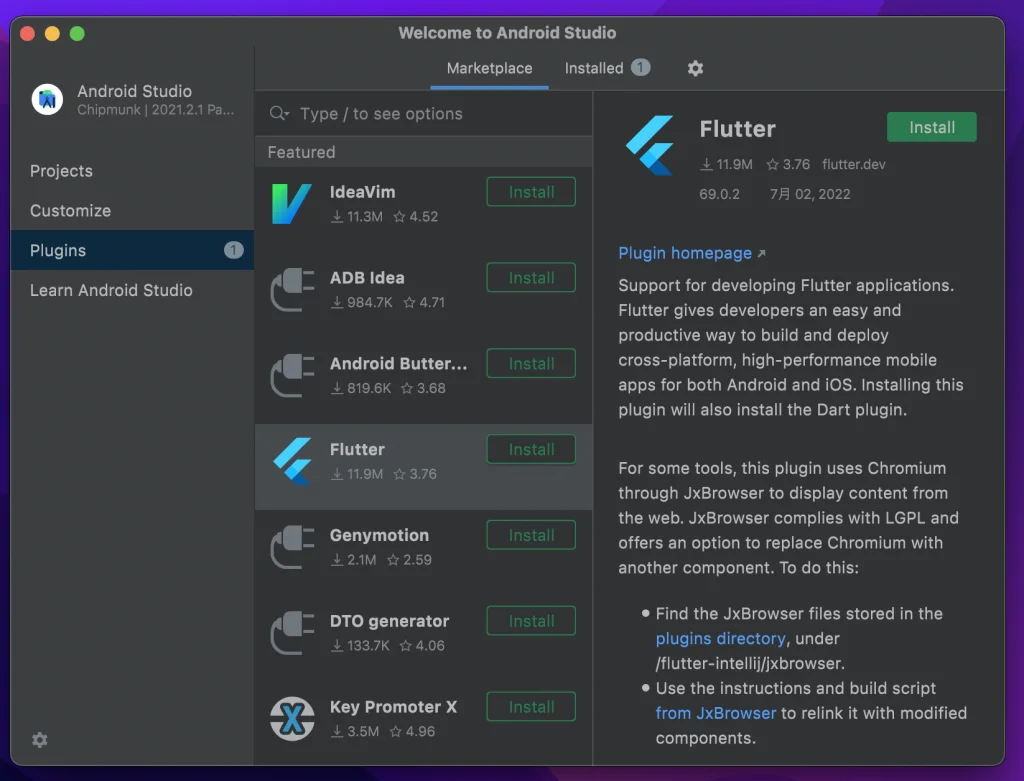Viewport: 1024px width, 781px height.
Task: Open Projects in the sidebar
Action: pos(61,171)
